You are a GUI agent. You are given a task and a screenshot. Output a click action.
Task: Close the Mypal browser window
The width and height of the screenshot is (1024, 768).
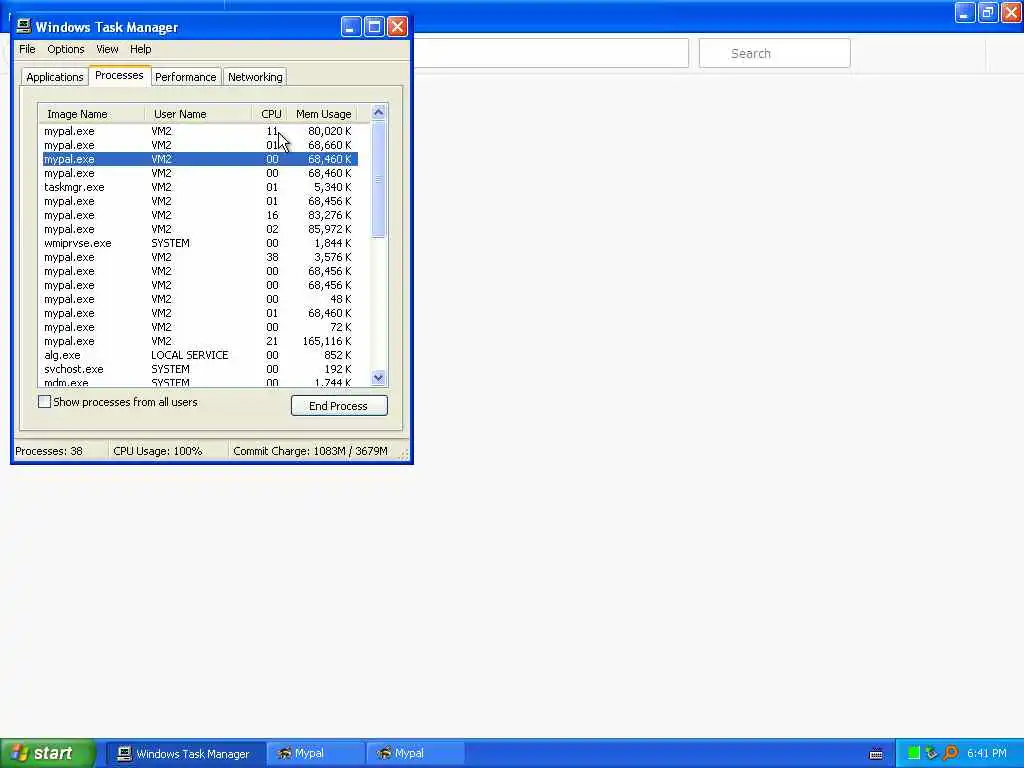[1011, 12]
